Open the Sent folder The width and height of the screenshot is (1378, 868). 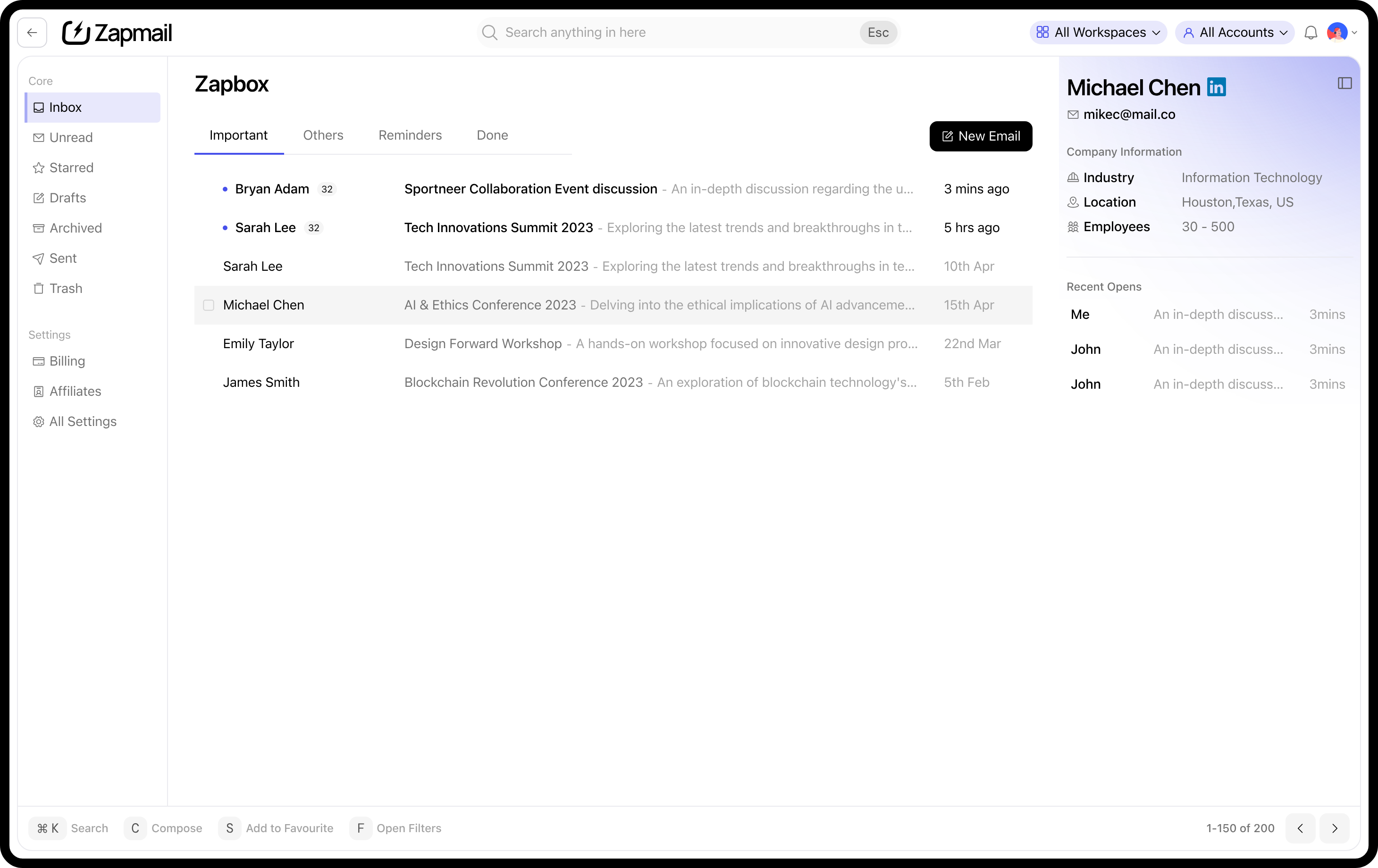tap(92, 259)
